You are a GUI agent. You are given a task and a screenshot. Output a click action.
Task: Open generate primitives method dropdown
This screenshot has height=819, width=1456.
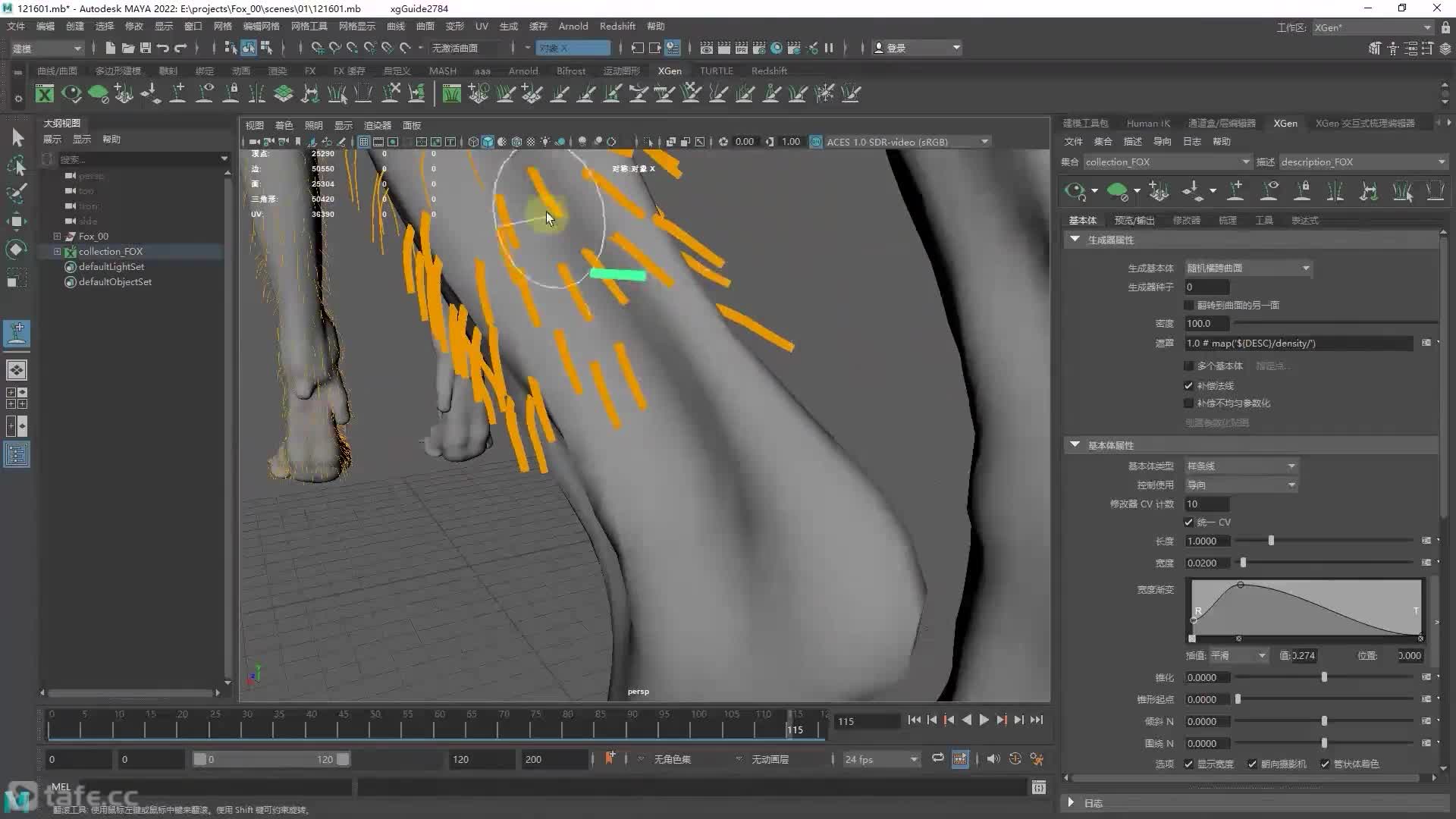(x=1248, y=268)
